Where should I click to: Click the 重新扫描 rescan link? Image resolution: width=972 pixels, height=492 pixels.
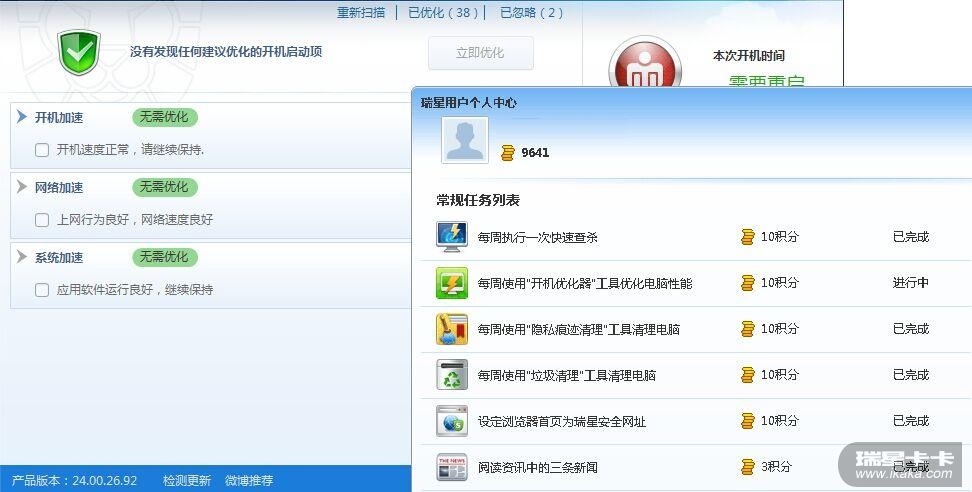pos(361,12)
